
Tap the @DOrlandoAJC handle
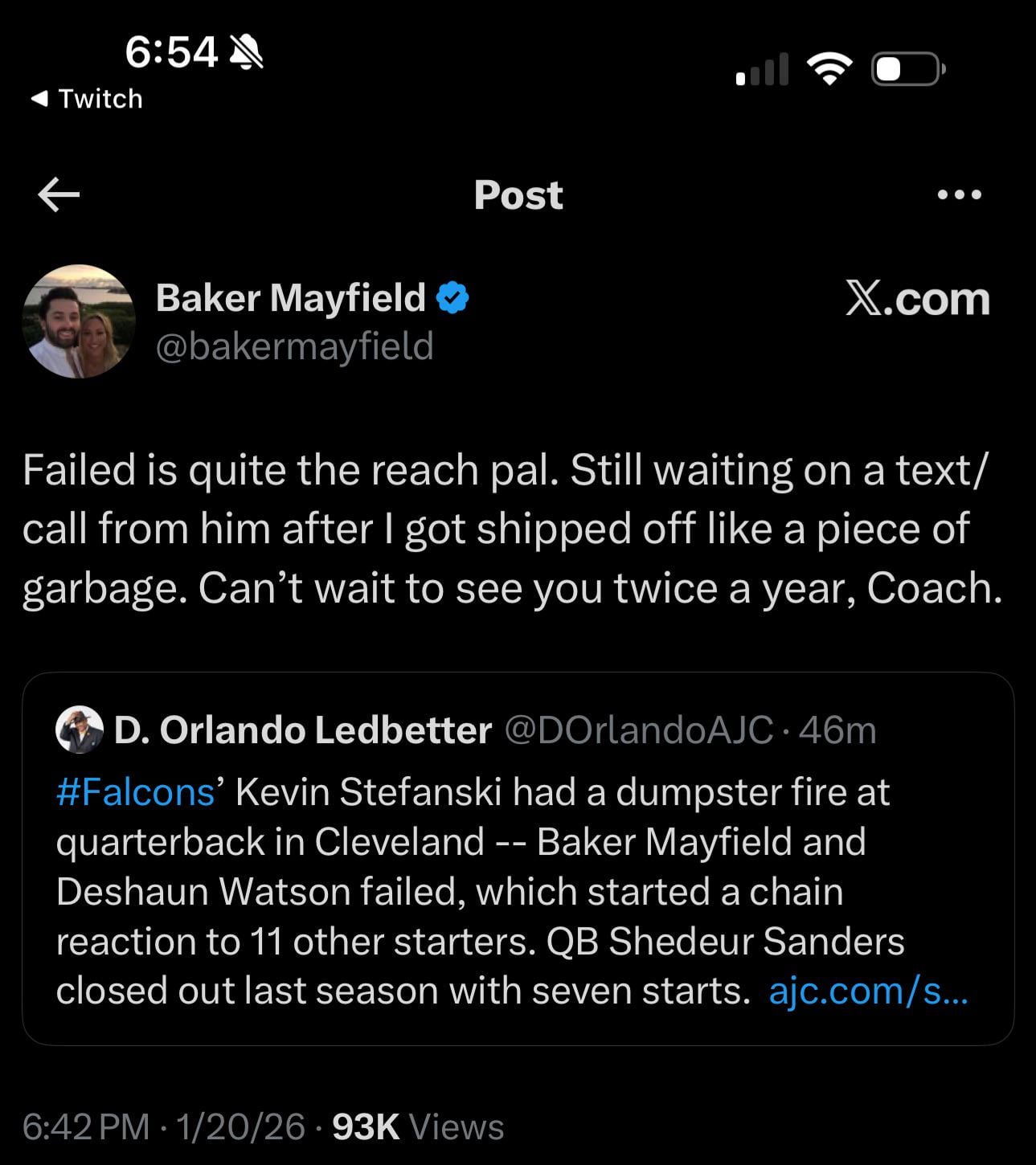pos(638,730)
